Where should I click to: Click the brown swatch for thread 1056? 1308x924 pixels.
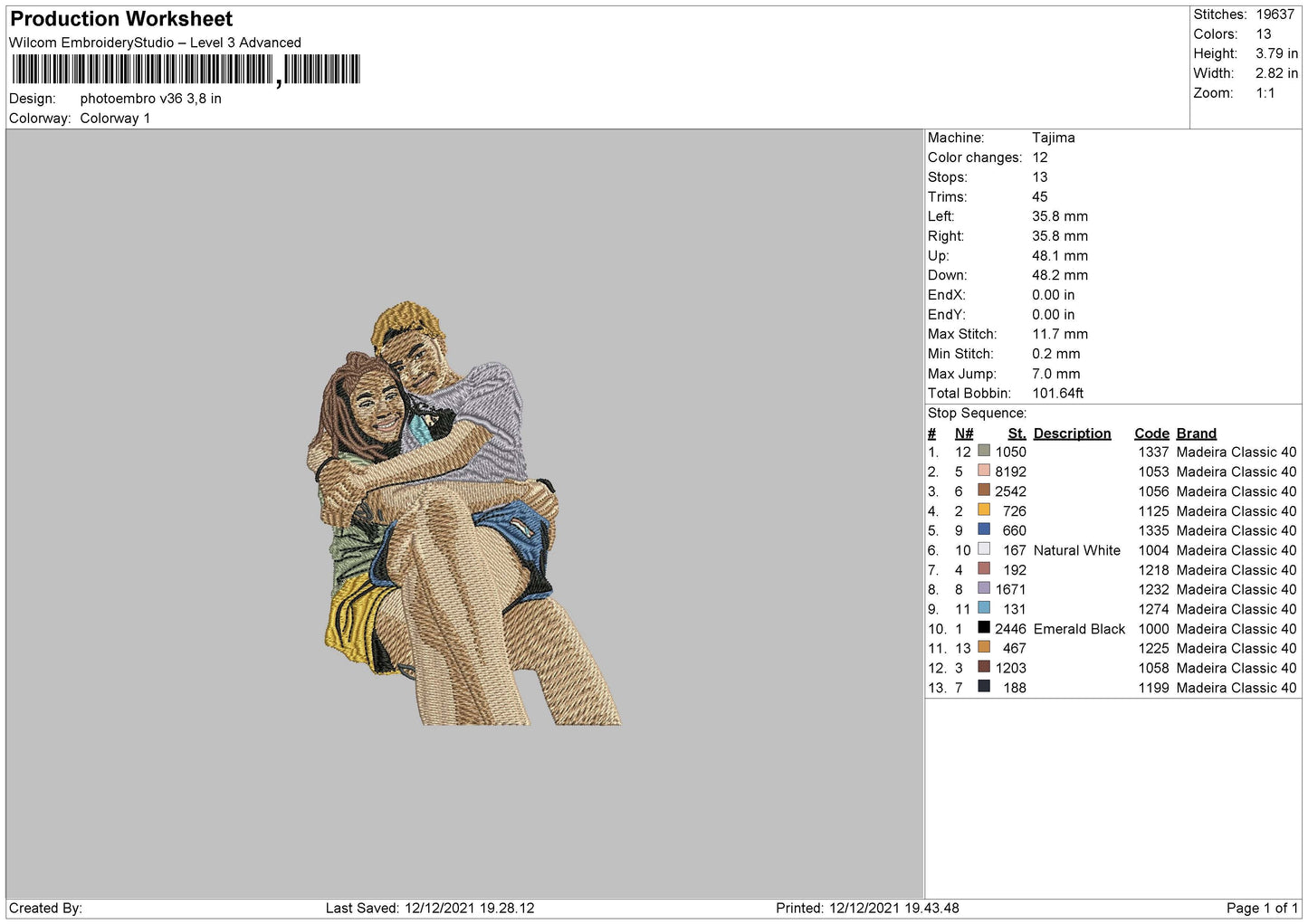984,490
